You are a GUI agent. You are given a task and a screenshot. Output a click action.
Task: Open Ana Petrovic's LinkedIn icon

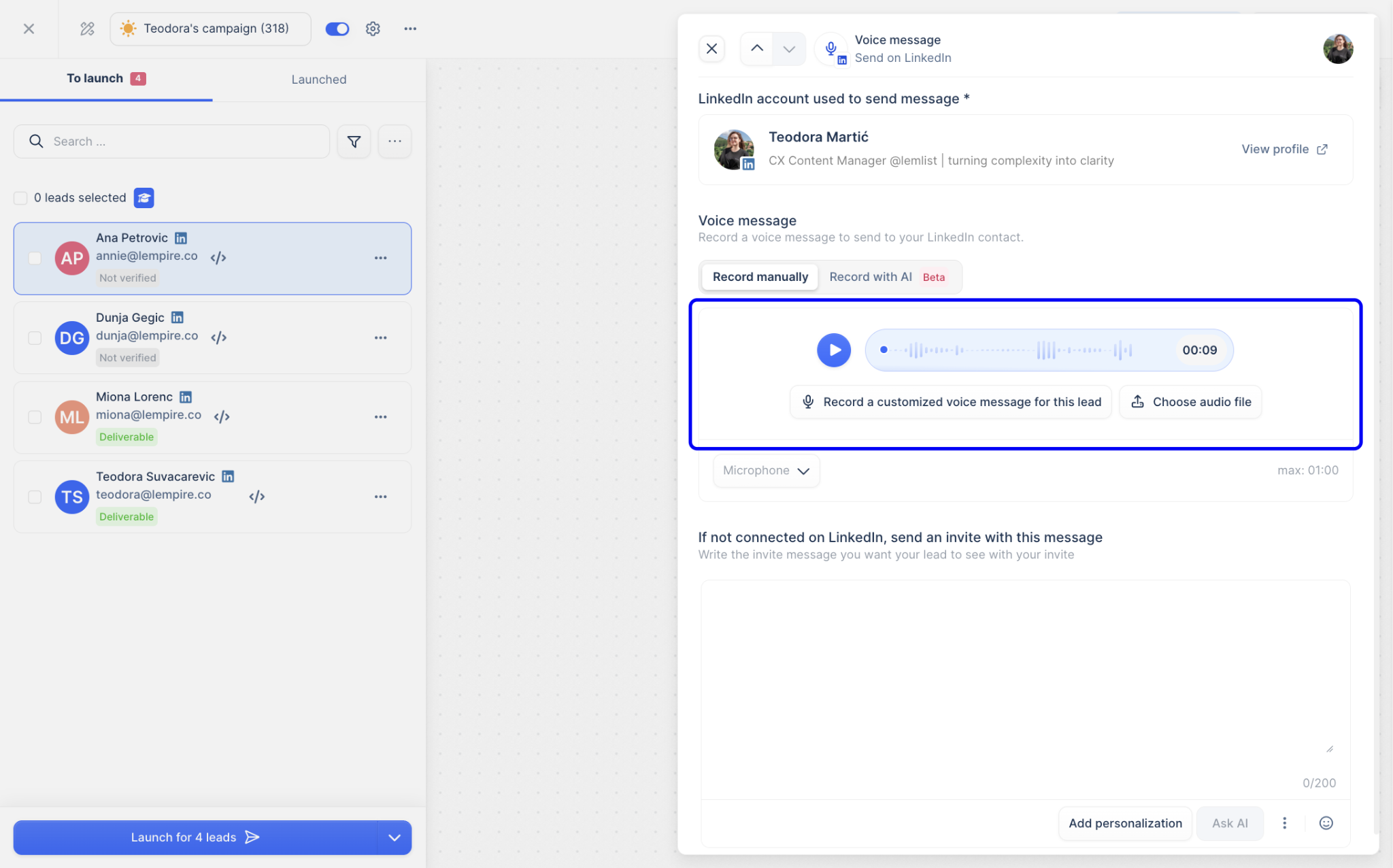(x=181, y=238)
